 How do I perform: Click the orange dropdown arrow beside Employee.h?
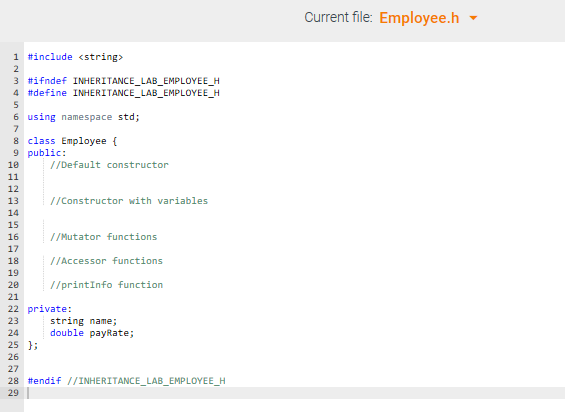(x=473, y=18)
